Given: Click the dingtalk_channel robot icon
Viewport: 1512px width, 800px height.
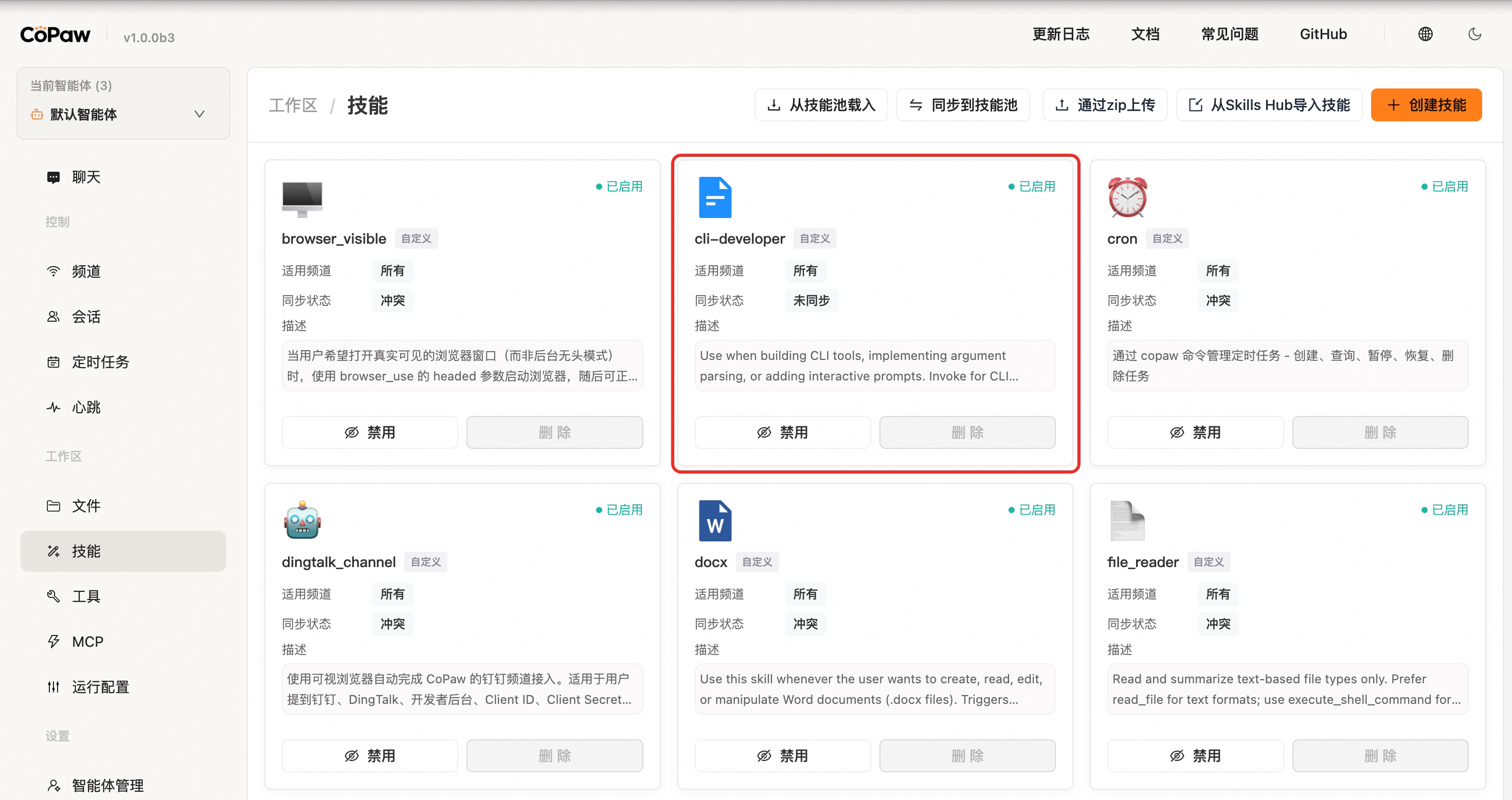Looking at the screenshot, I should (302, 521).
